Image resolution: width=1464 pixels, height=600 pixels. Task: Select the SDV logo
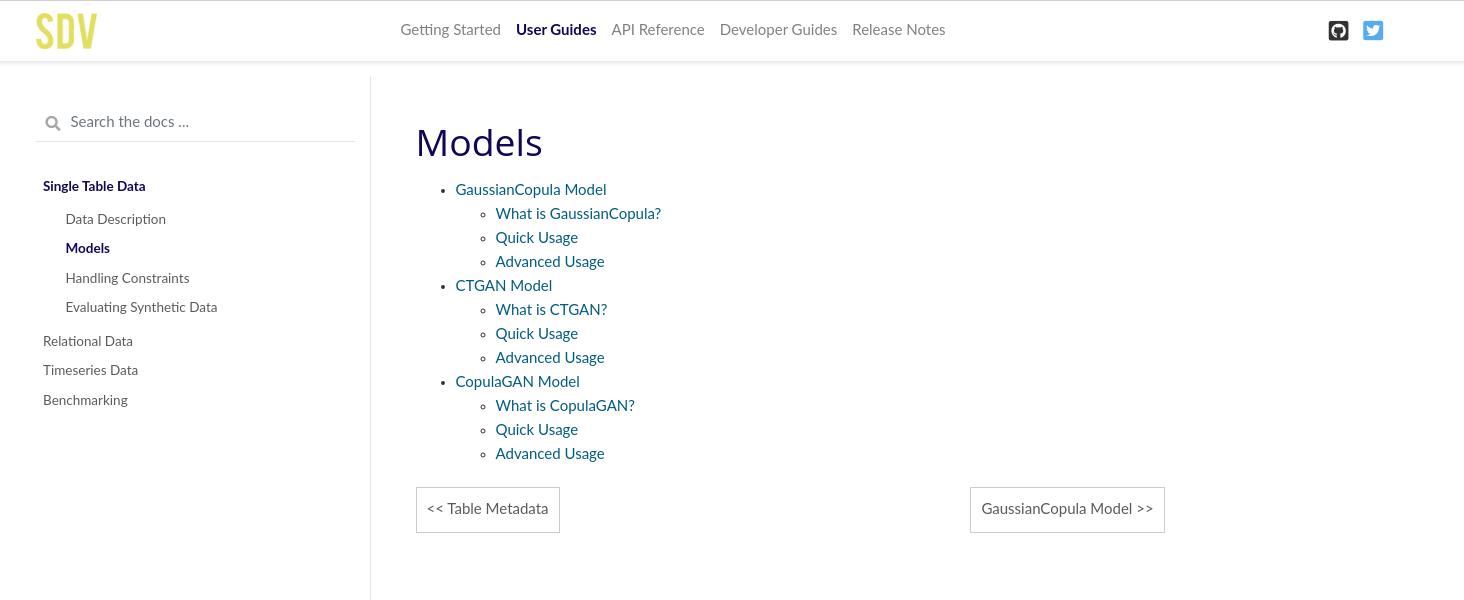click(x=65, y=30)
